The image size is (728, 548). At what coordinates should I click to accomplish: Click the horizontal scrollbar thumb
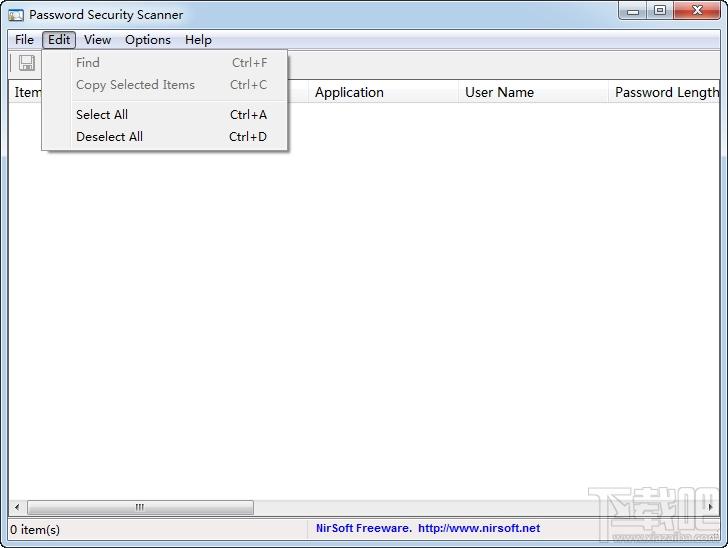(140, 507)
